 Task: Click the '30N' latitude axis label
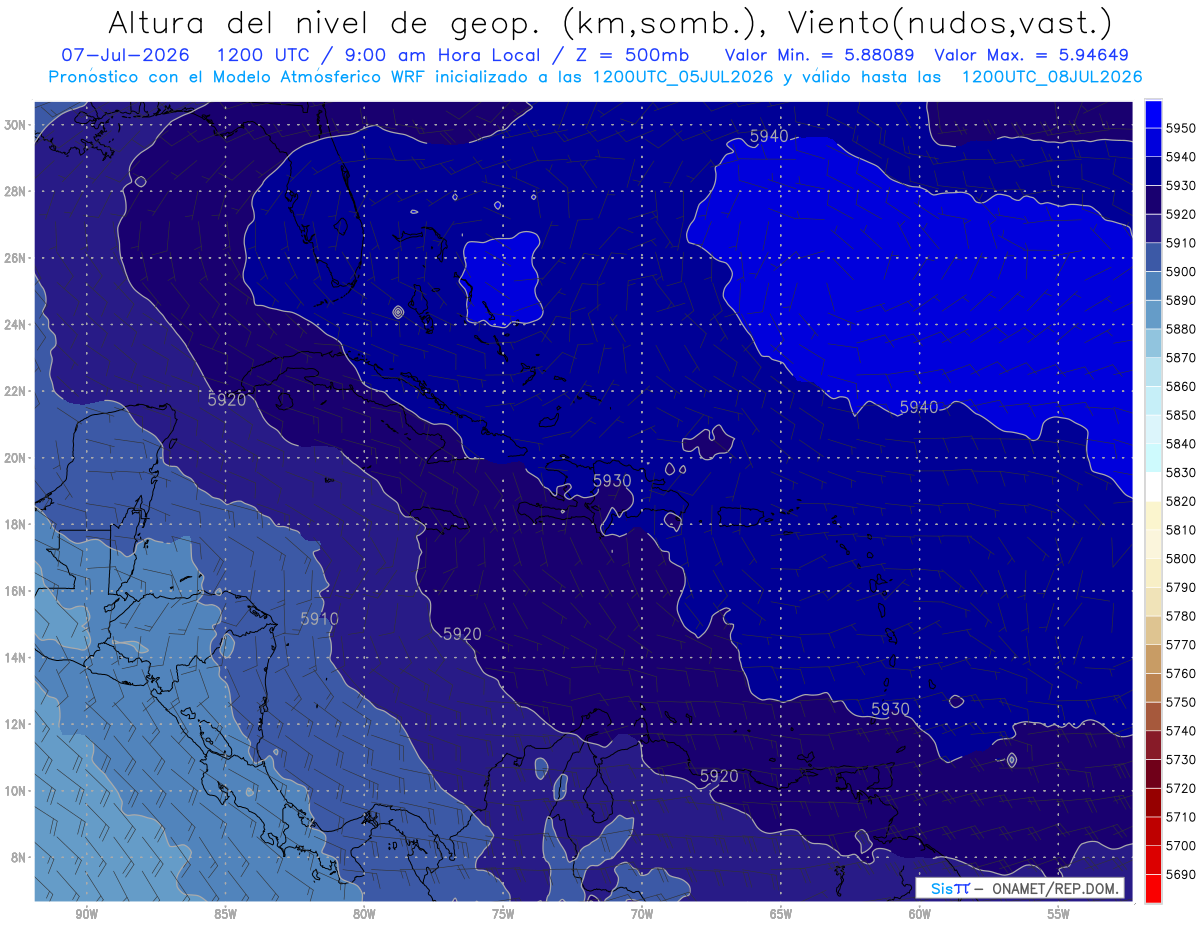[x=16, y=125]
